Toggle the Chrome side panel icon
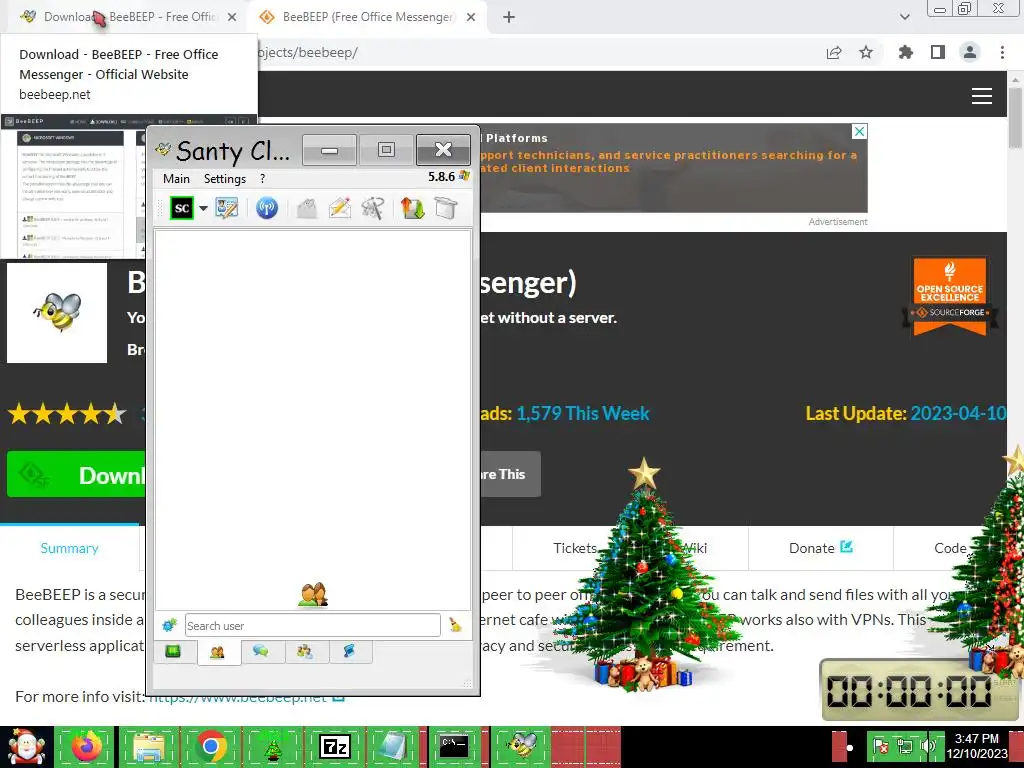The width and height of the screenshot is (1024, 768). [x=938, y=52]
